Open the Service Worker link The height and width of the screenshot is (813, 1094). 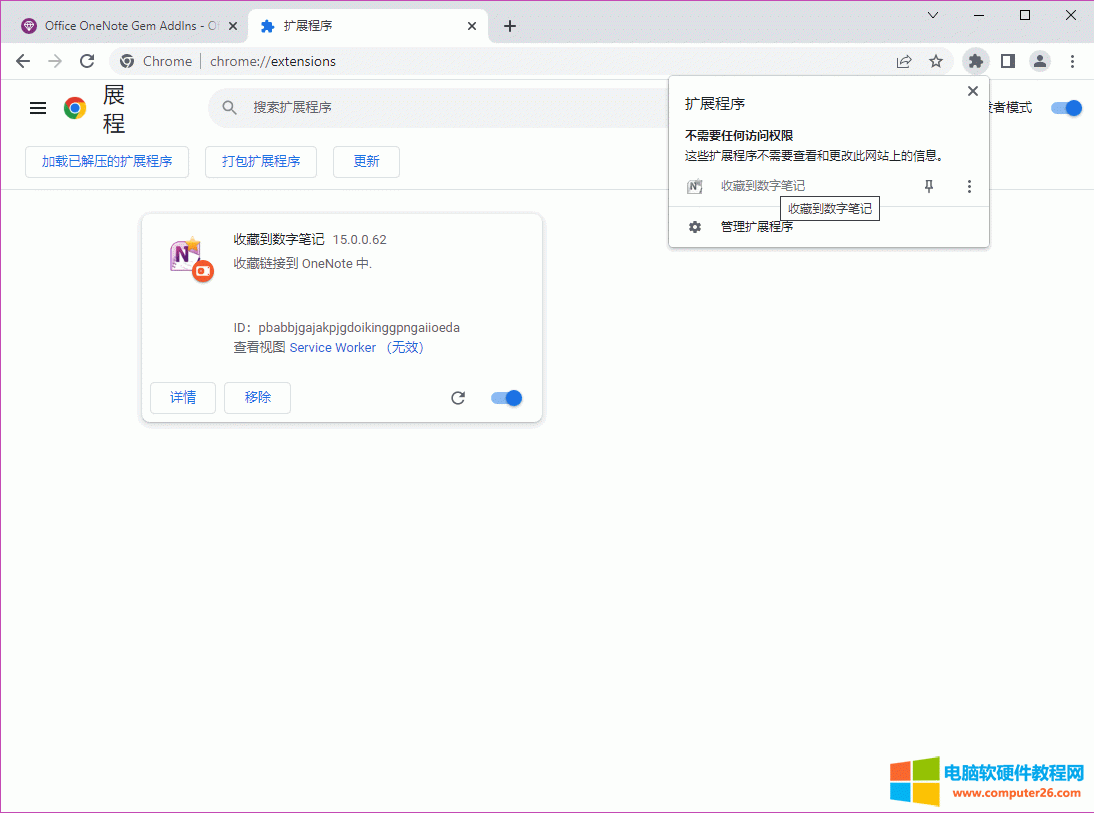point(332,348)
